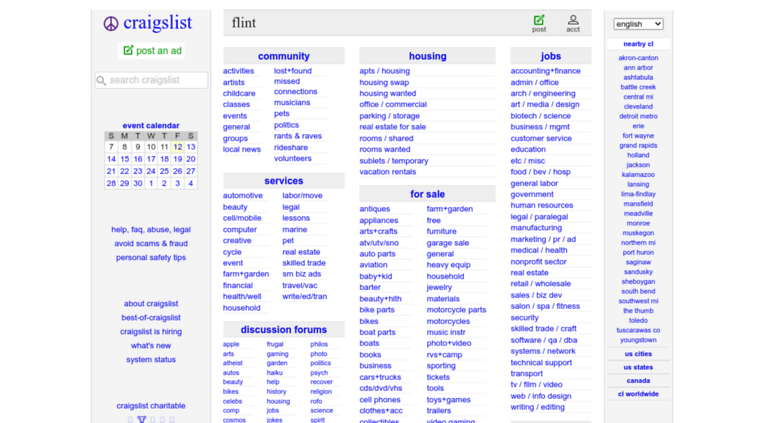This screenshot has height=423, width=777.
Task: Go to saginaw nearby site
Action: [x=638, y=262]
